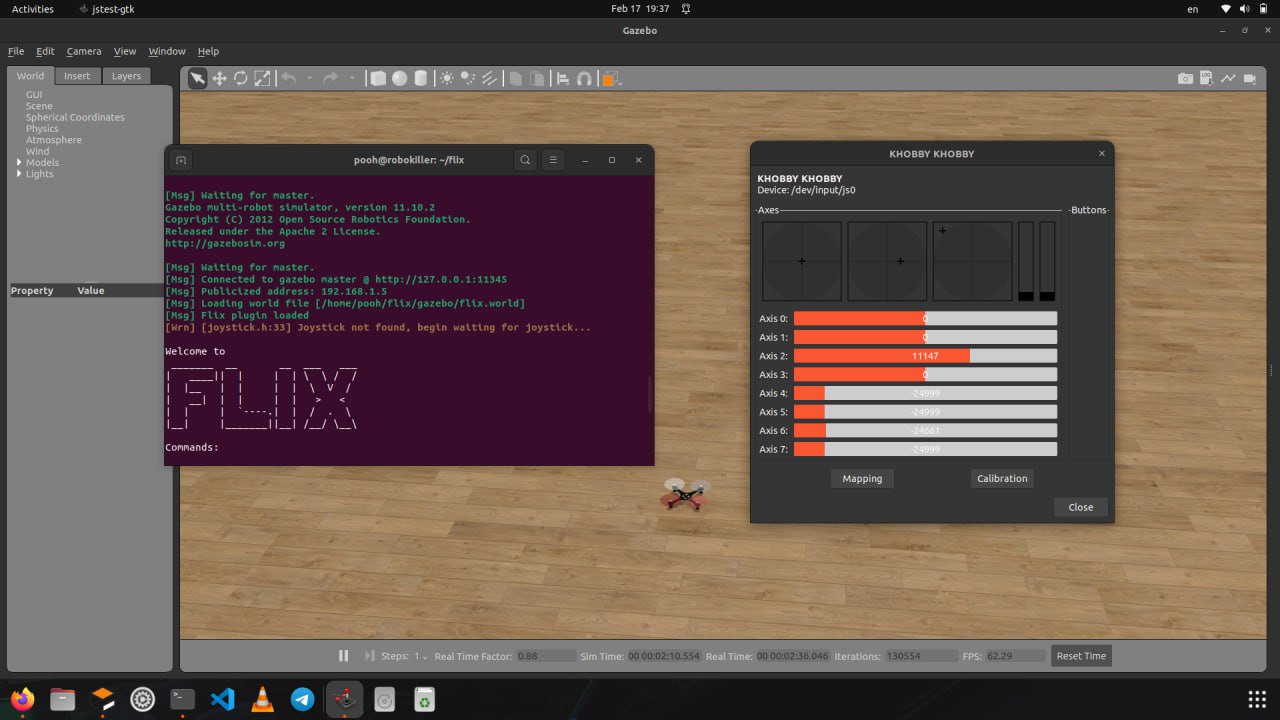Select the drone model in the scene
Image resolution: width=1280 pixels, height=720 pixels.
[686, 493]
